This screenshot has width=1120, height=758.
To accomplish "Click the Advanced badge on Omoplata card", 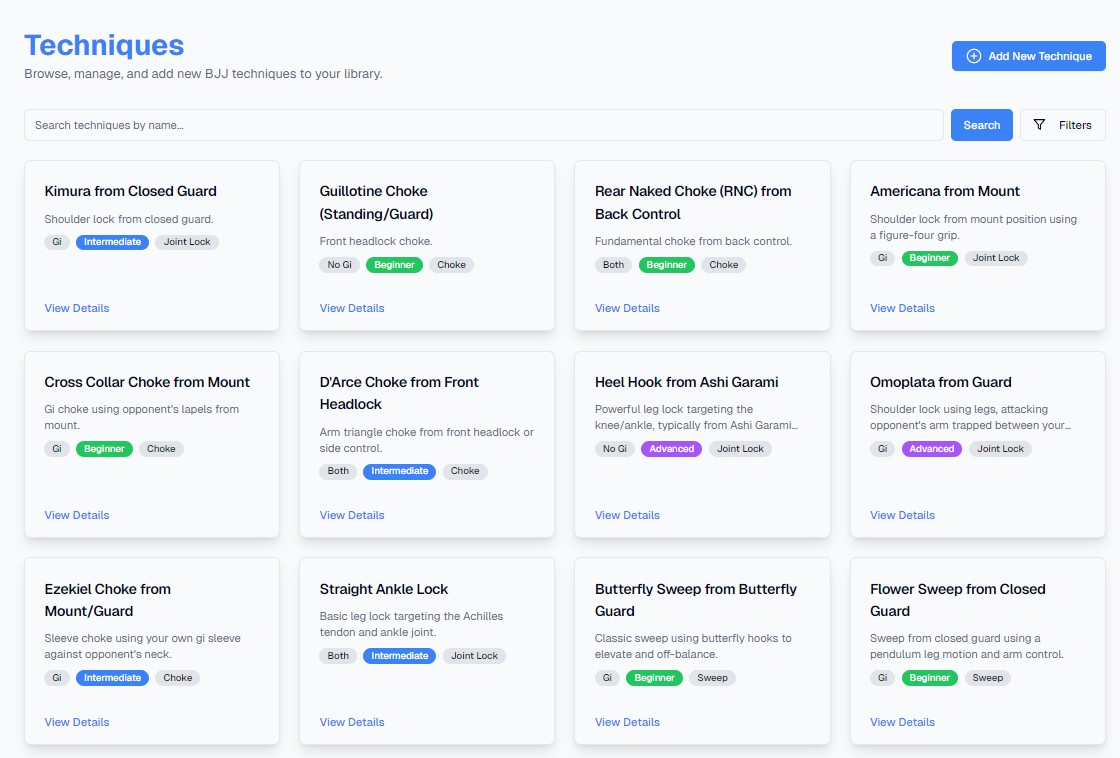I will tap(931, 449).
